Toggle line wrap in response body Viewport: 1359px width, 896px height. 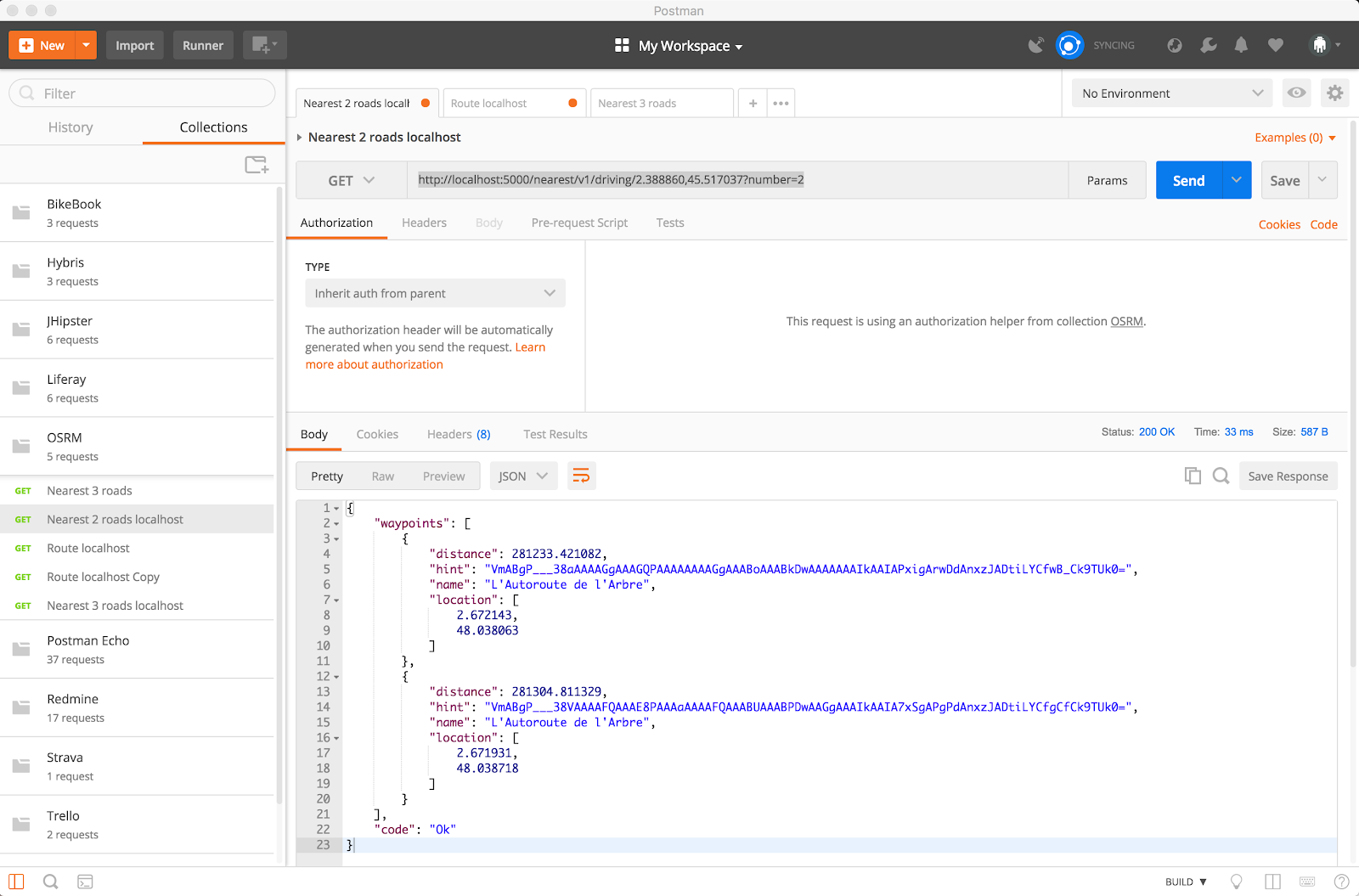pos(581,476)
